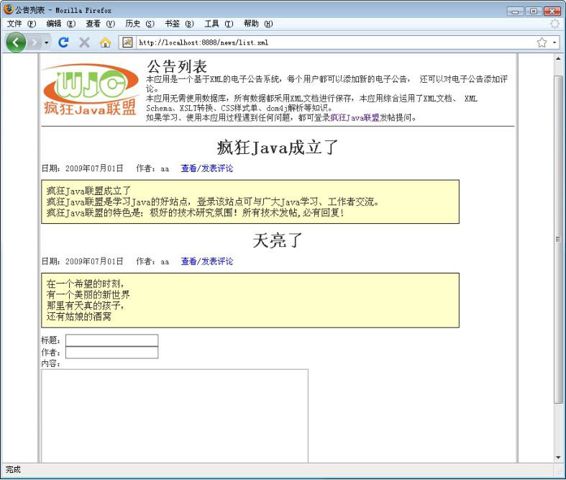Open the recent pages history dropdown arrow
This screenshot has height=480, width=566.
[x=47, y=43]
